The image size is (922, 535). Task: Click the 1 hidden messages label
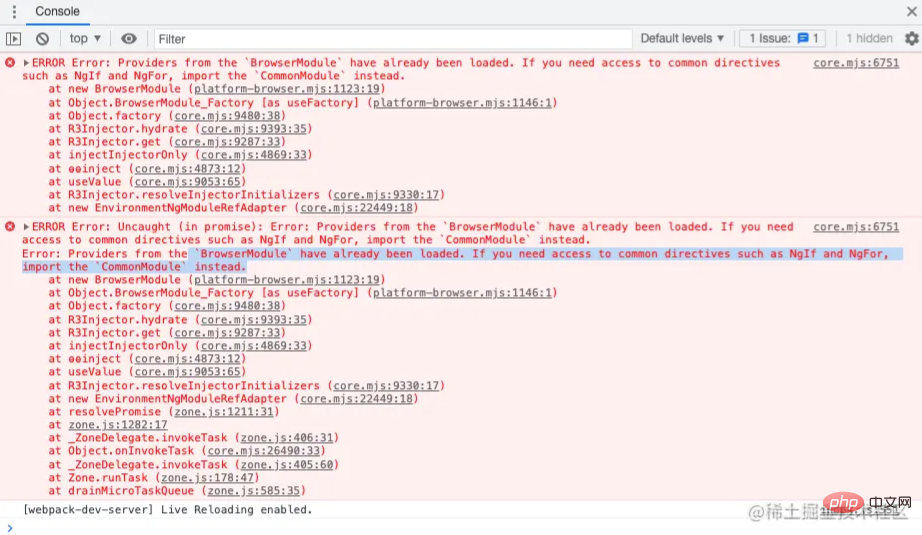click(x=869, y=39)
